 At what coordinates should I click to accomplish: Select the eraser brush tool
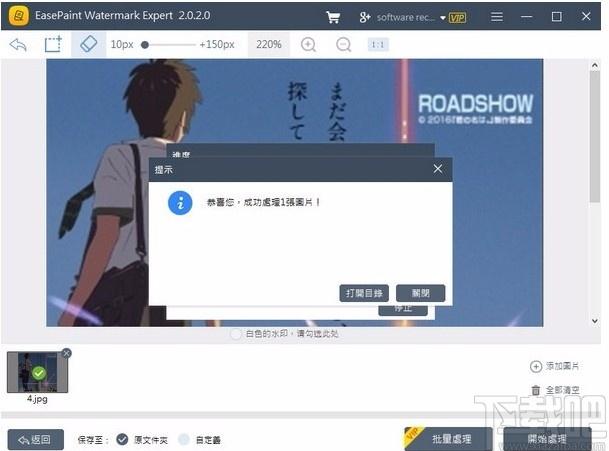pyautogui.click(x=88, y=44)
